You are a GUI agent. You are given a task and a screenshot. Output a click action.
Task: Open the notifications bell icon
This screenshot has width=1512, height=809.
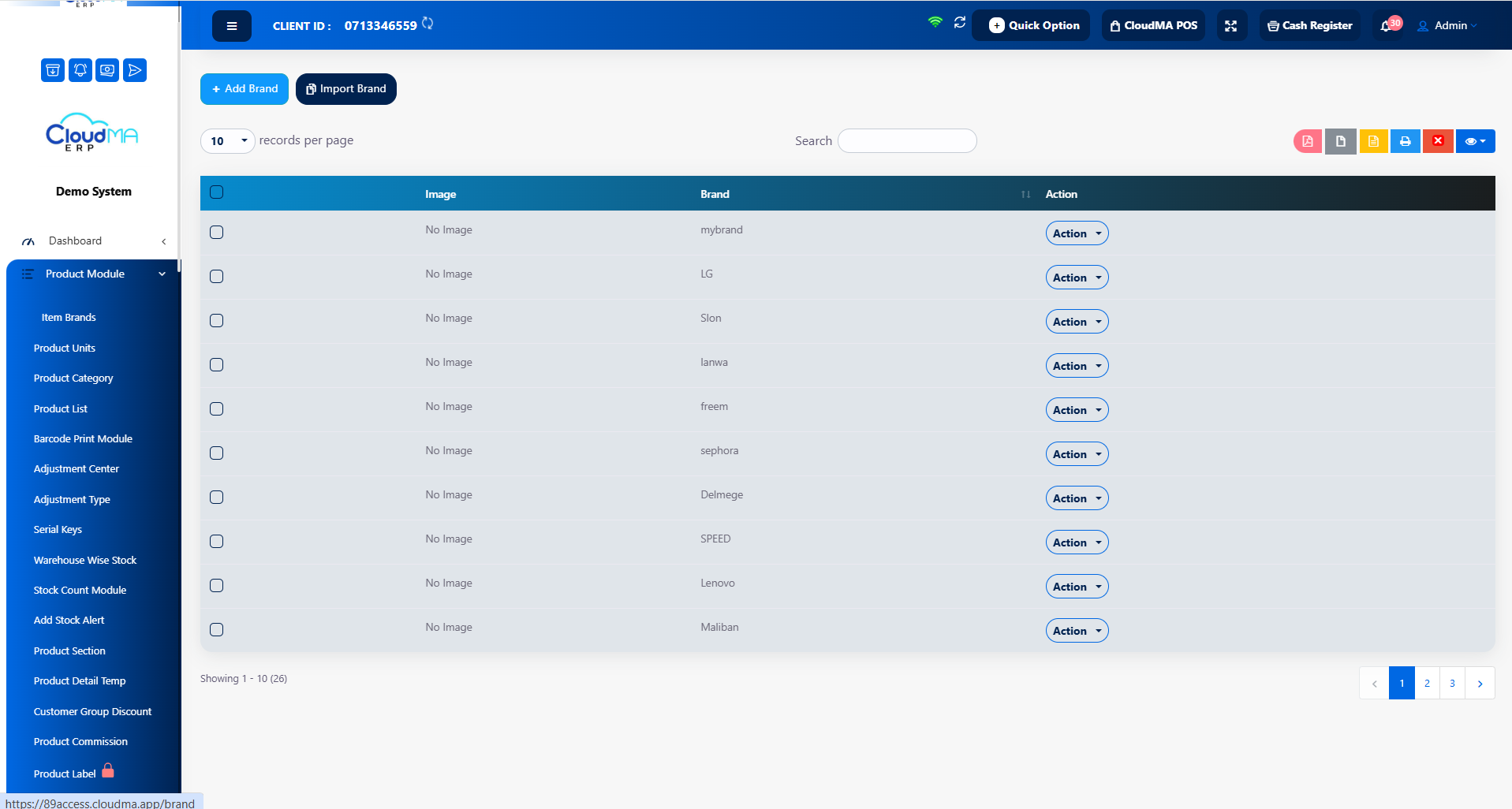(1387, 26)
